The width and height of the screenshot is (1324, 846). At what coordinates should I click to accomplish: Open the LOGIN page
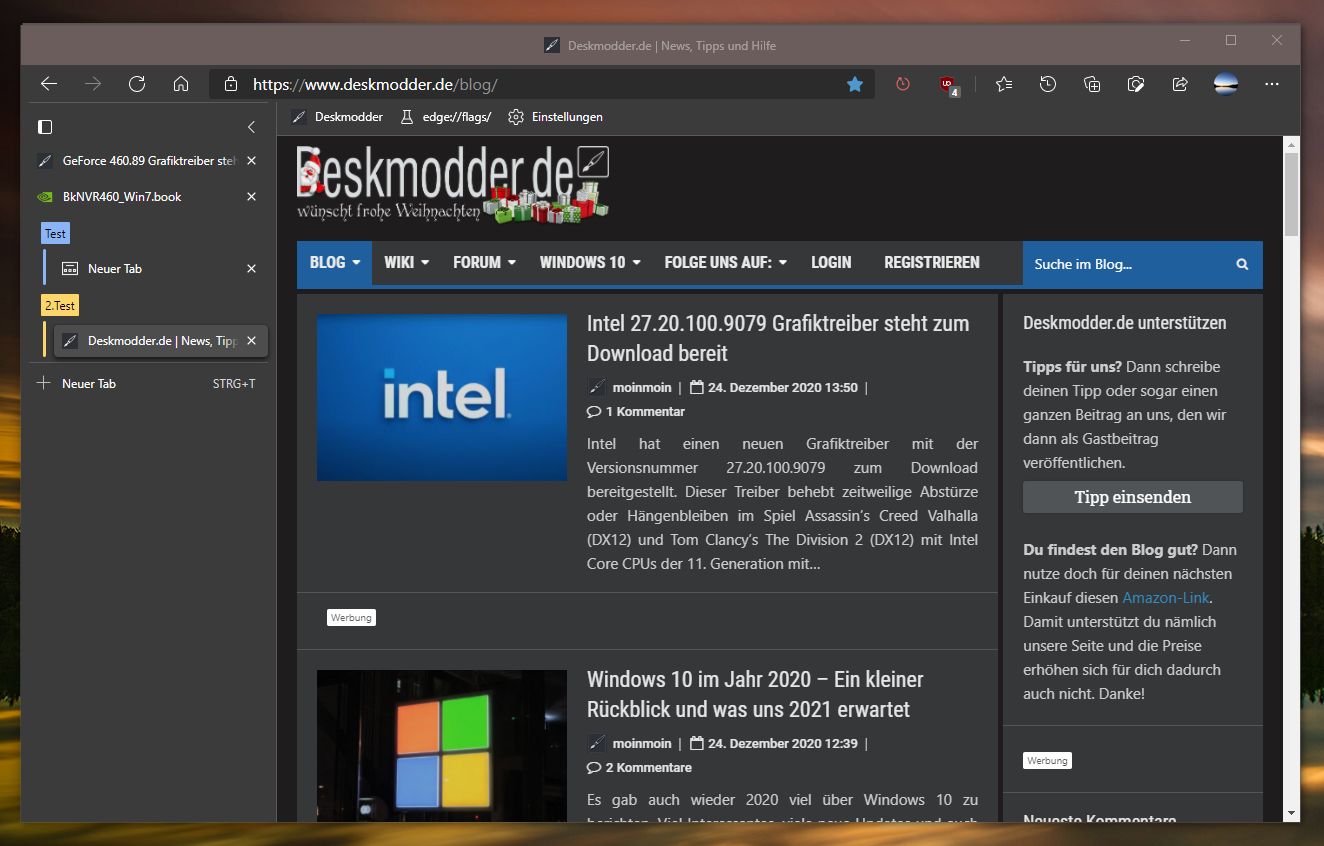click(831, 262)
